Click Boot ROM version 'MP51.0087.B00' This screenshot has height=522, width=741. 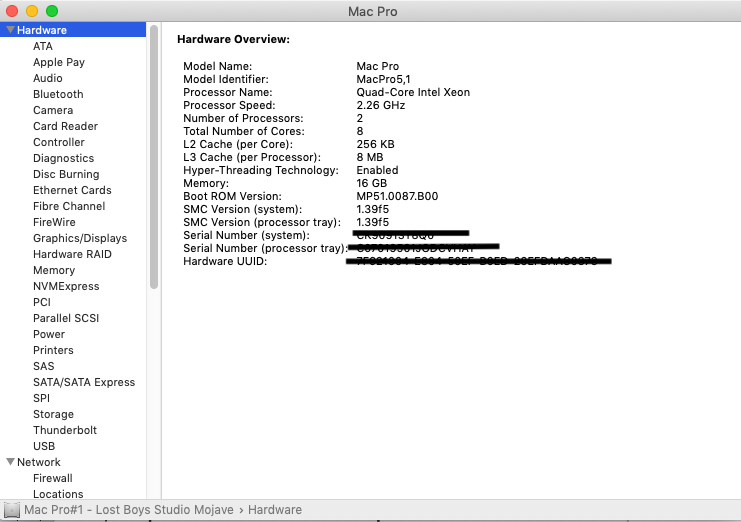point(397,196)
